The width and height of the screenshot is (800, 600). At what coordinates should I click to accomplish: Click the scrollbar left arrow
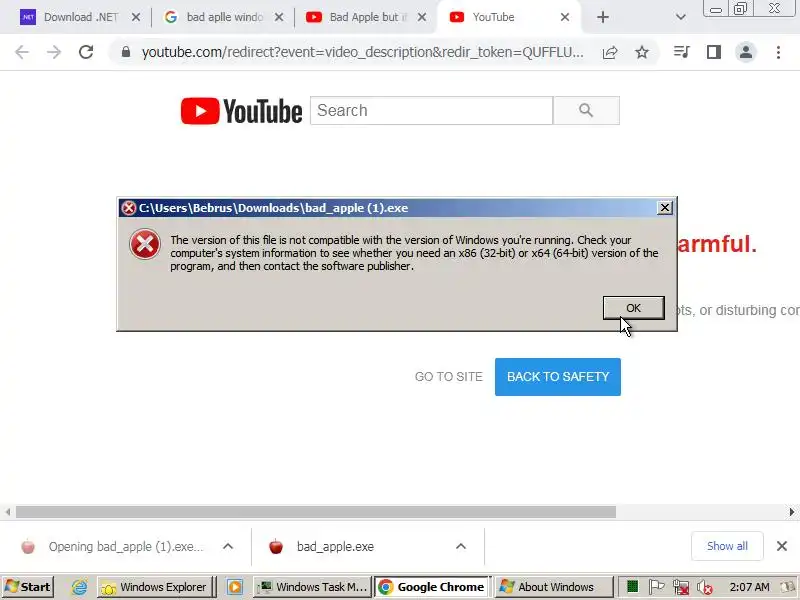pyautogui.click(x=8, y=512)
